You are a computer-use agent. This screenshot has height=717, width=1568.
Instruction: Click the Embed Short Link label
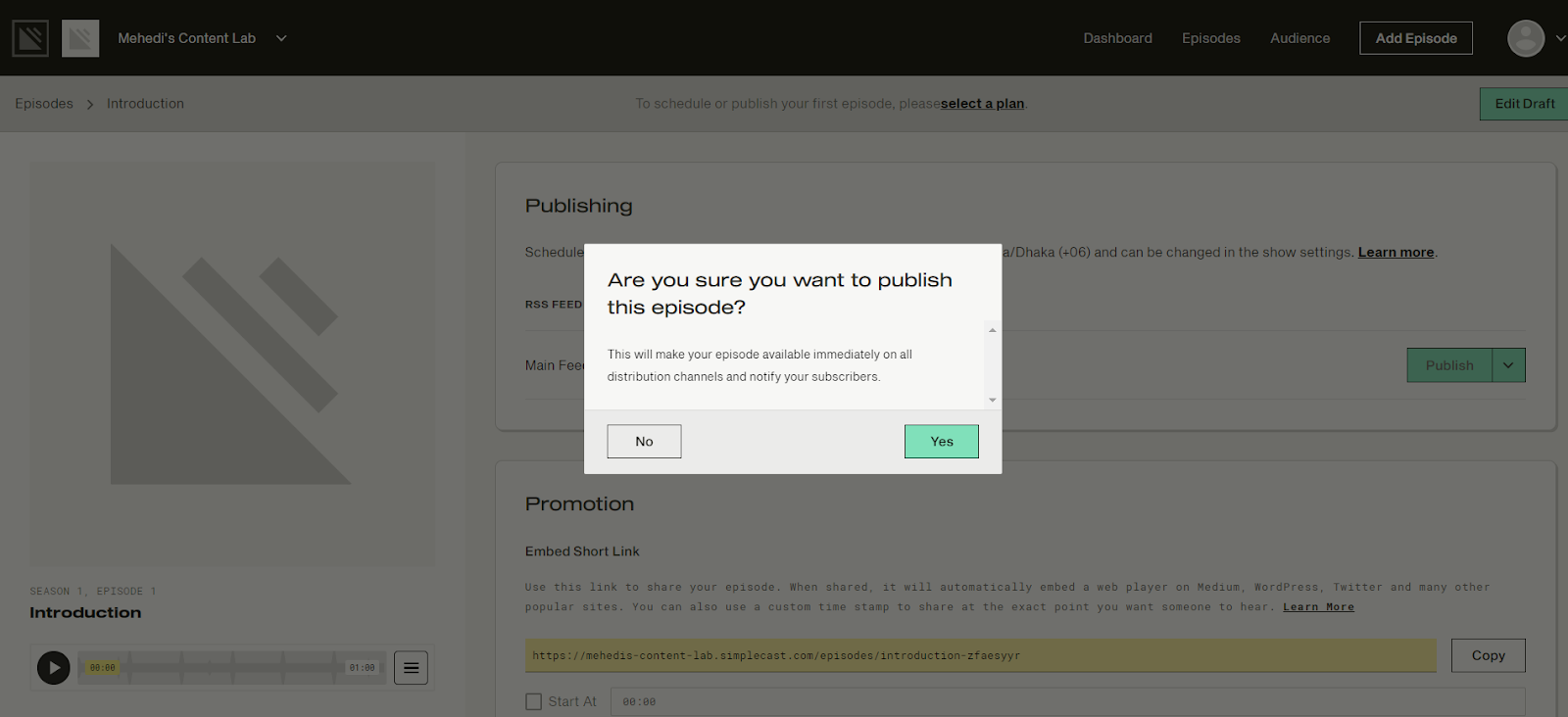click(x=582, y=551)
